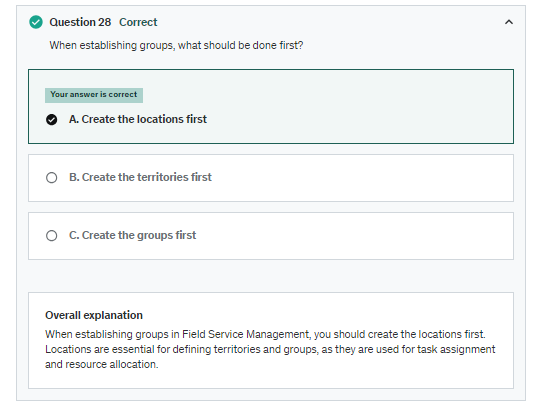This screenshot has height=402, width=552.
Task: Click the Question 28 heading
Action: pyautogui.click(x=80, y=22)
